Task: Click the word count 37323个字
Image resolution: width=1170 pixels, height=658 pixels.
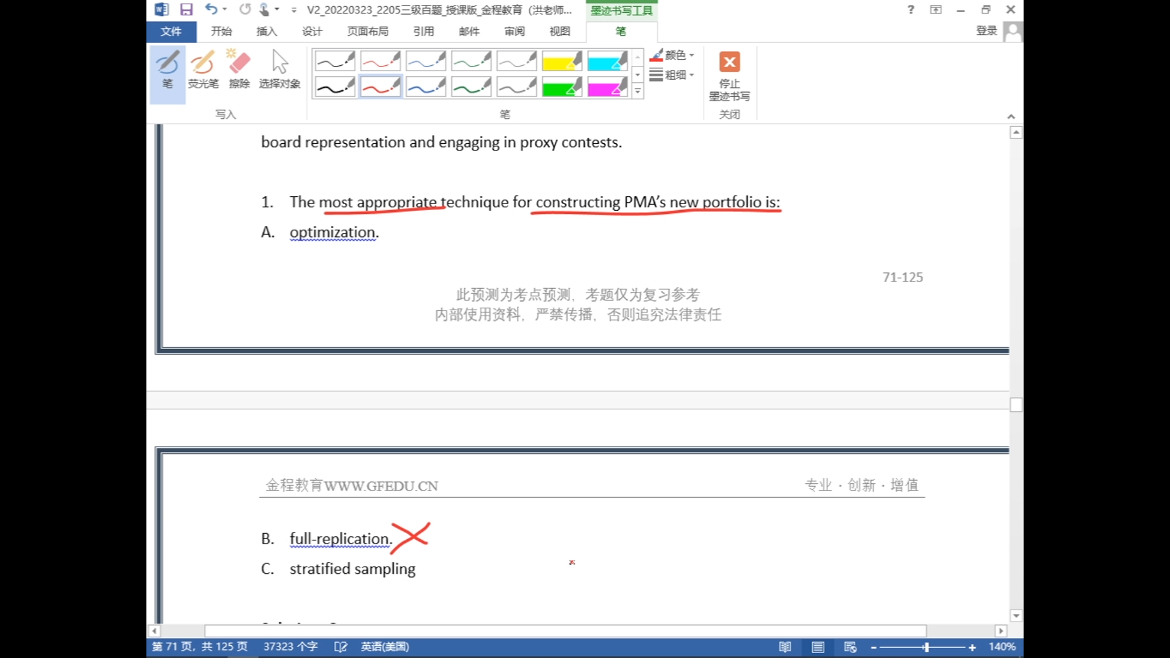Action: pos(290,647)
